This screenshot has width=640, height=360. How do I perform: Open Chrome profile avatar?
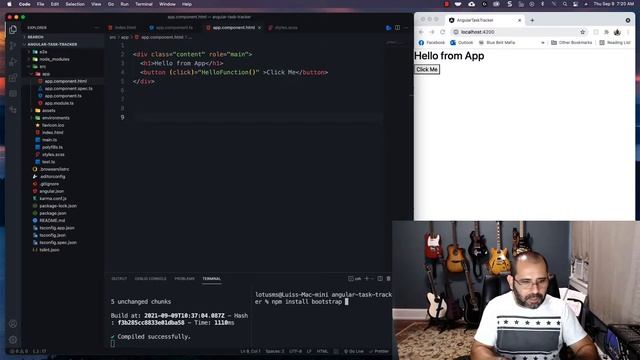pos(617,32)
